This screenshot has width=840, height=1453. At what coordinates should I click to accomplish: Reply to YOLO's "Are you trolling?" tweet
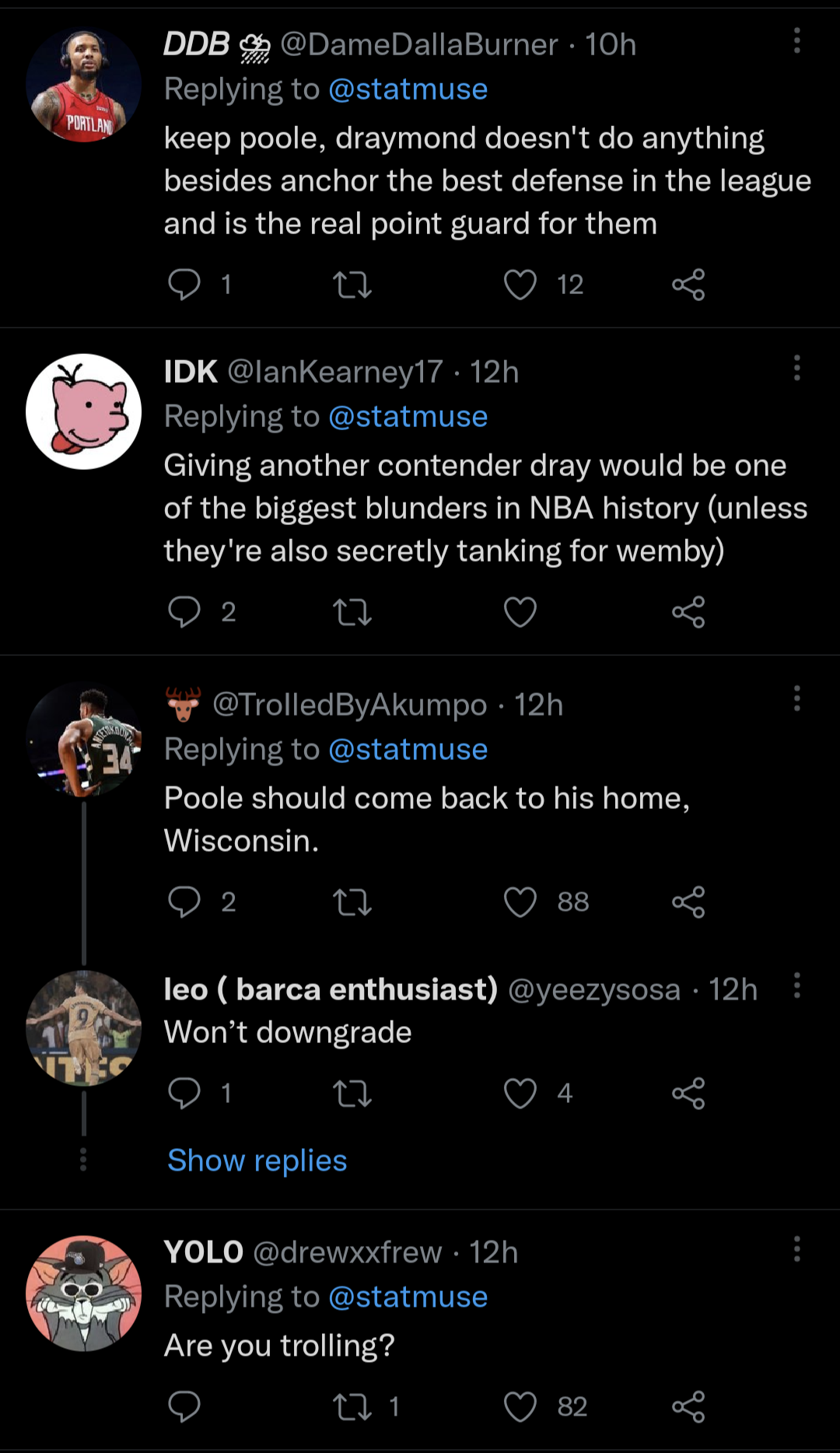pyautogui.click(x=184, y=1406)
